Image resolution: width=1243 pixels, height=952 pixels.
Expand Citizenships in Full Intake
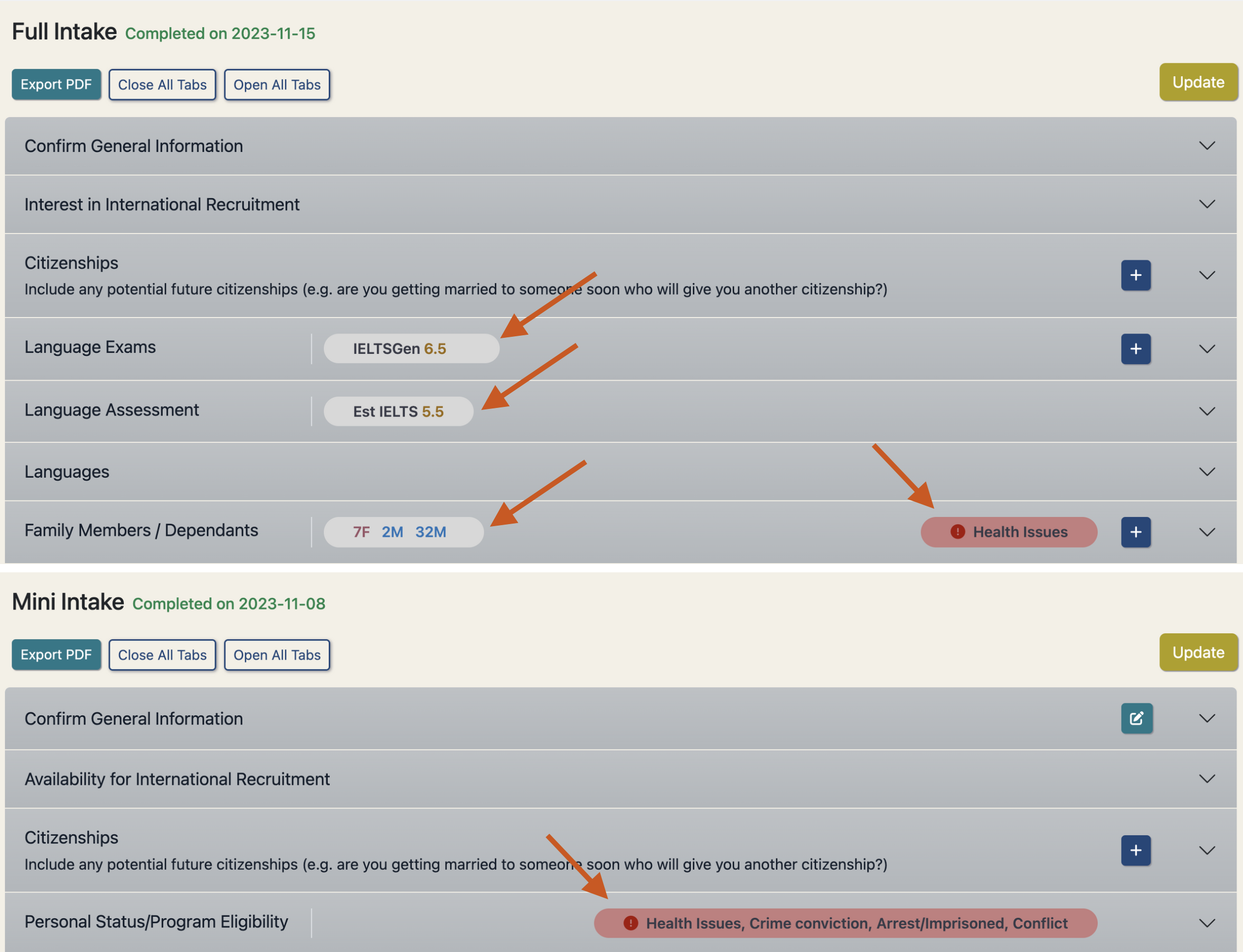pyautogui.click(x=1207, y=275)
